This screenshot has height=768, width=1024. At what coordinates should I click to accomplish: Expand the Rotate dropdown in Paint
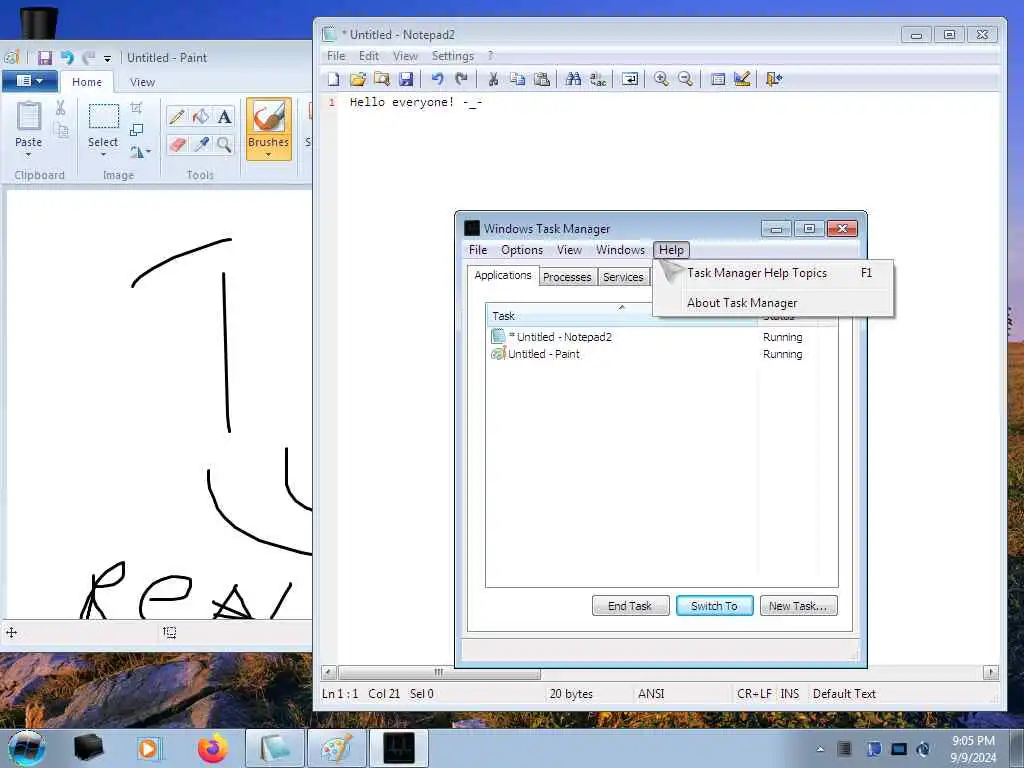tap(140, 152)
